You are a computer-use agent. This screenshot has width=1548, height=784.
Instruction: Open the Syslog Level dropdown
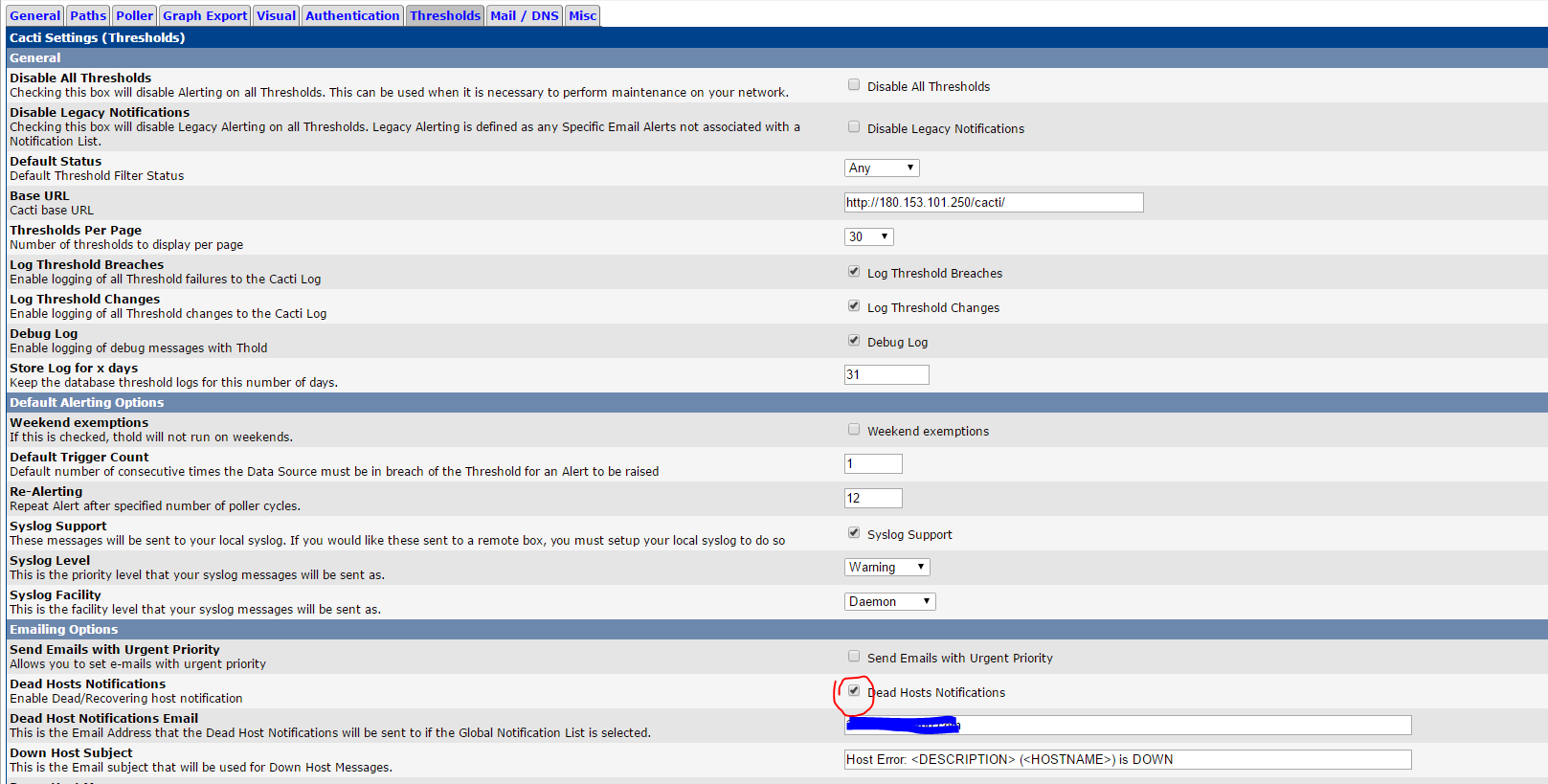(x=886, y=567)
